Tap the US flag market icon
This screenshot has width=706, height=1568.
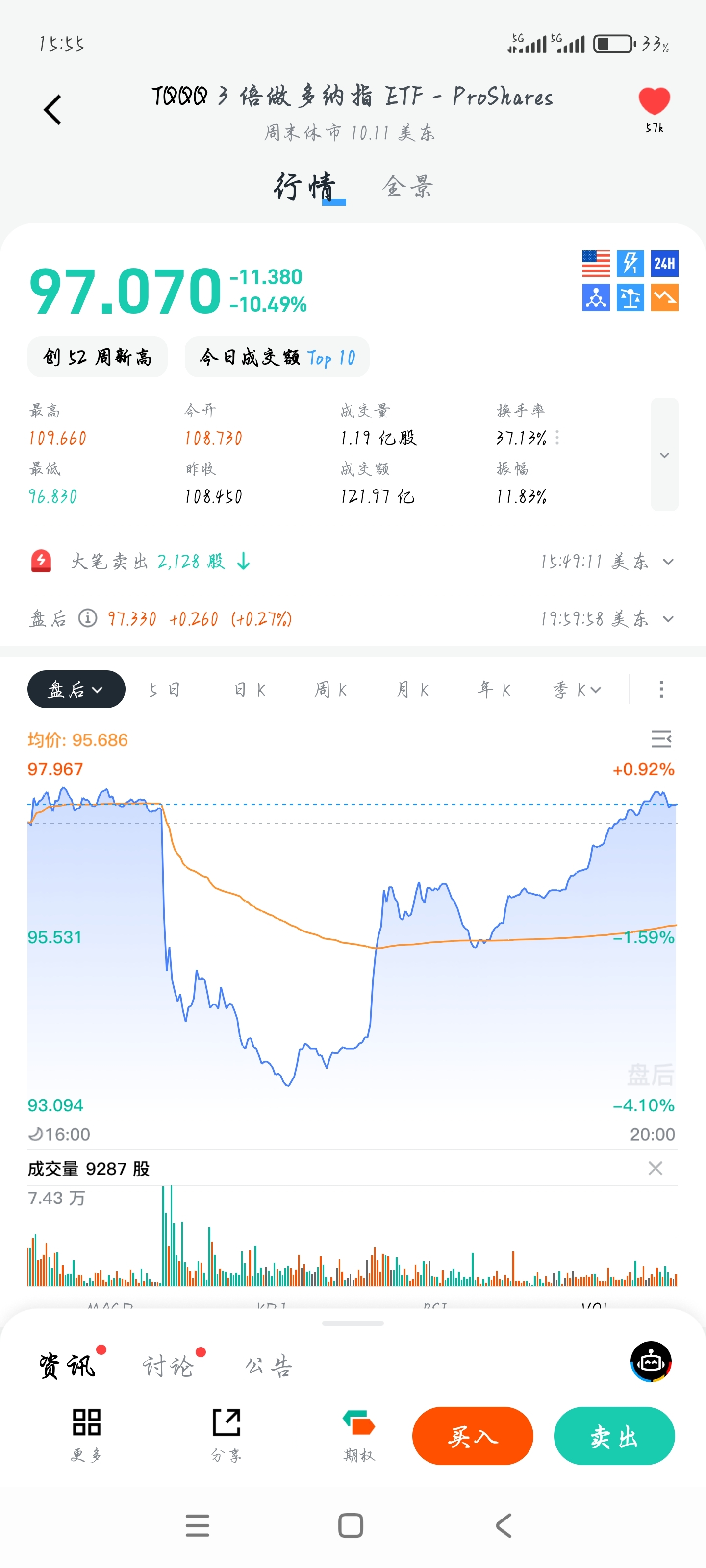[x=595, y=264]
